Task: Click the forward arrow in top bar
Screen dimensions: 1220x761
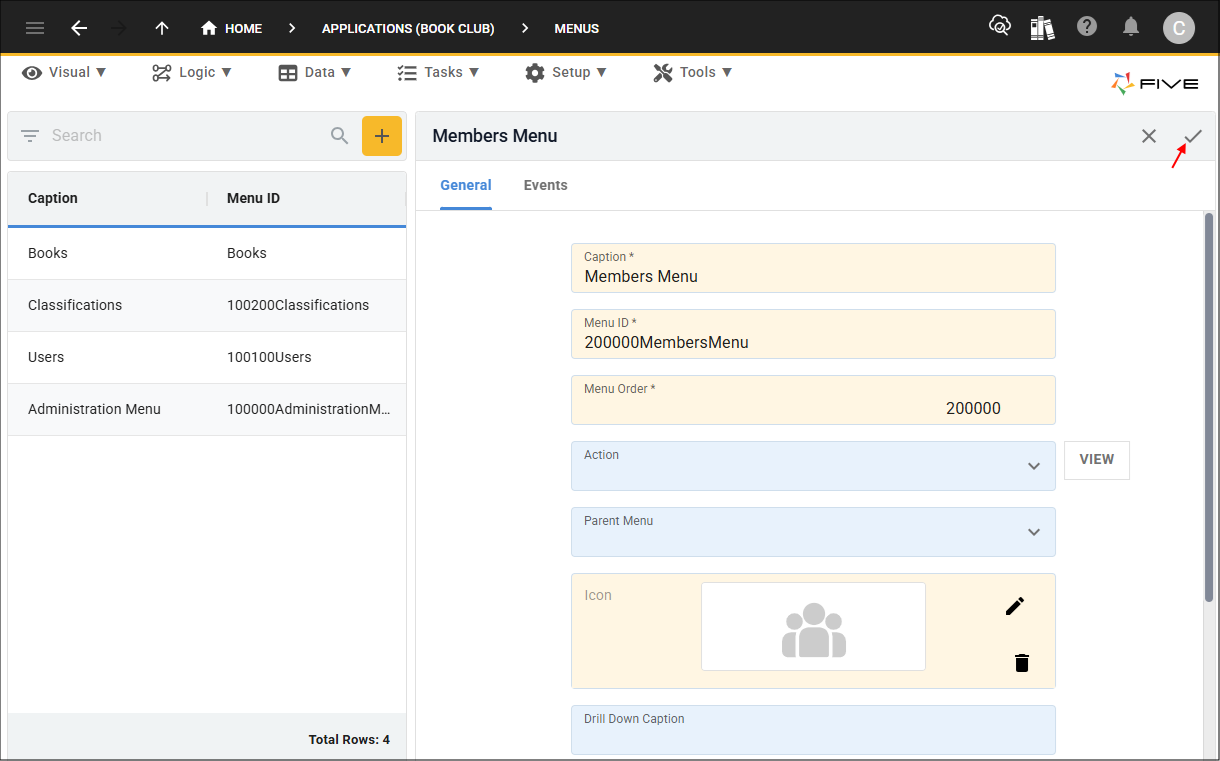Action: pos(119,28)
